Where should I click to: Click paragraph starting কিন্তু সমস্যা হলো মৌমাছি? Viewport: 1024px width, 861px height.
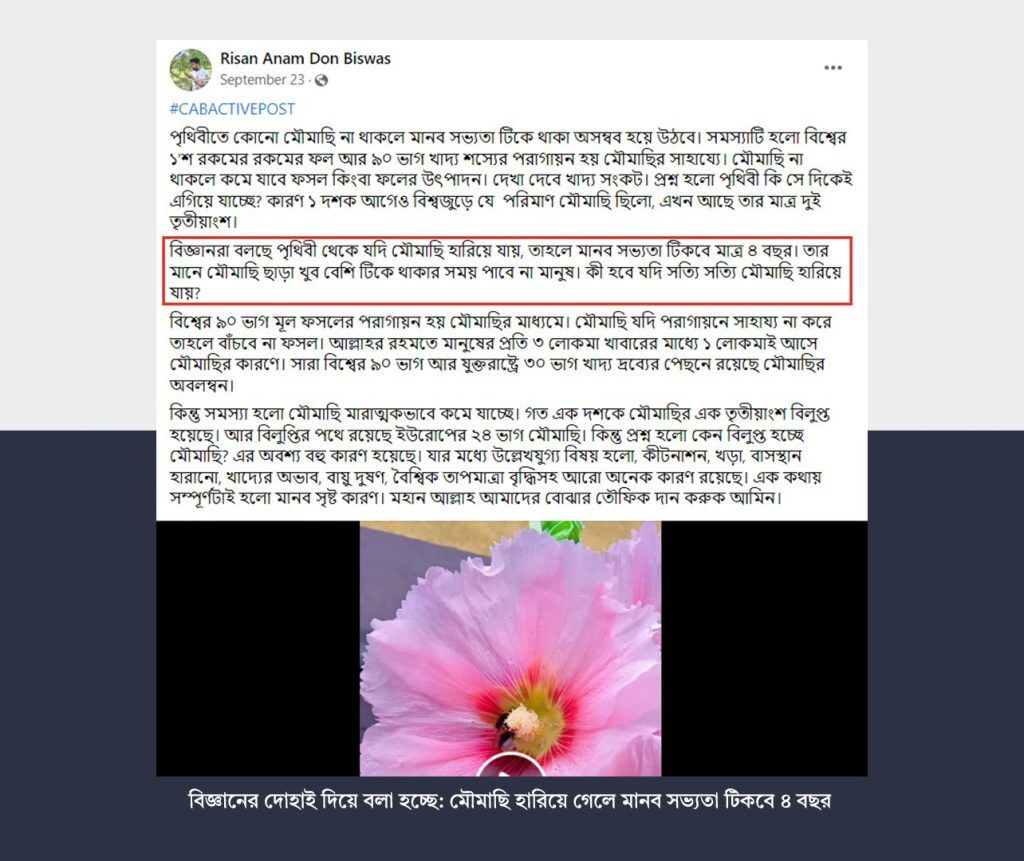tap(496, 456)
